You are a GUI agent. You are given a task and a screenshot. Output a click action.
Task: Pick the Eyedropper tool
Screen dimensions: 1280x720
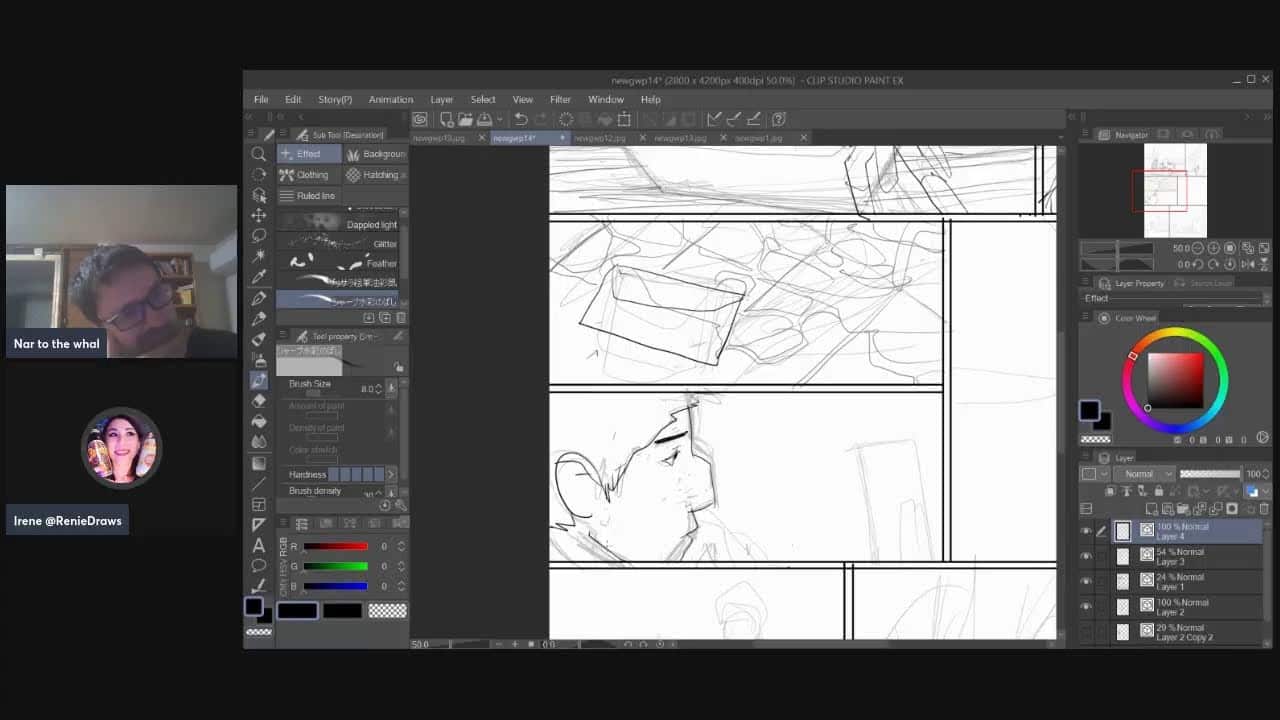click(259, 277)
